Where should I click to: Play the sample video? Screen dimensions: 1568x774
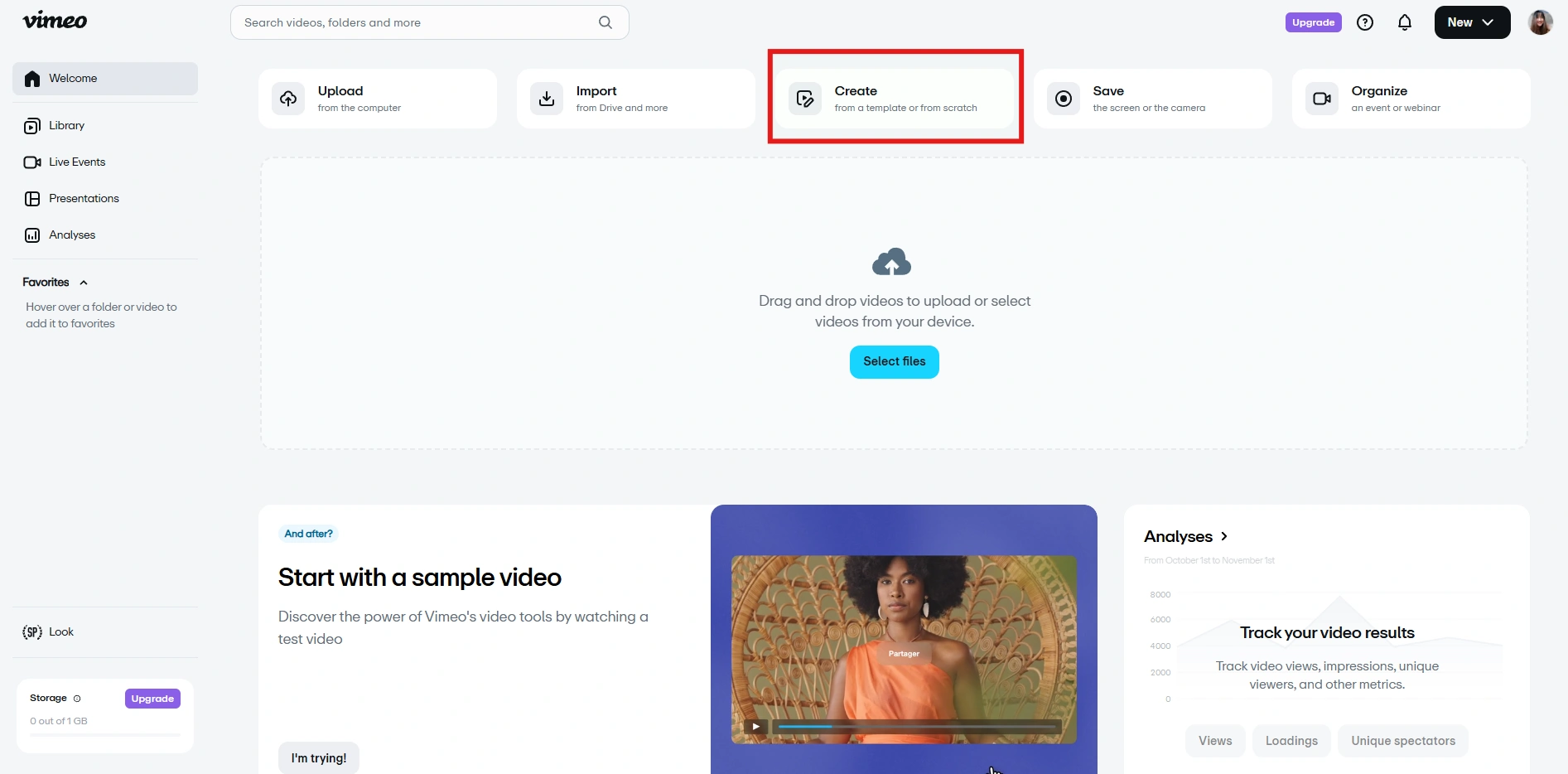pyautogui.click(x=755, y=727)
